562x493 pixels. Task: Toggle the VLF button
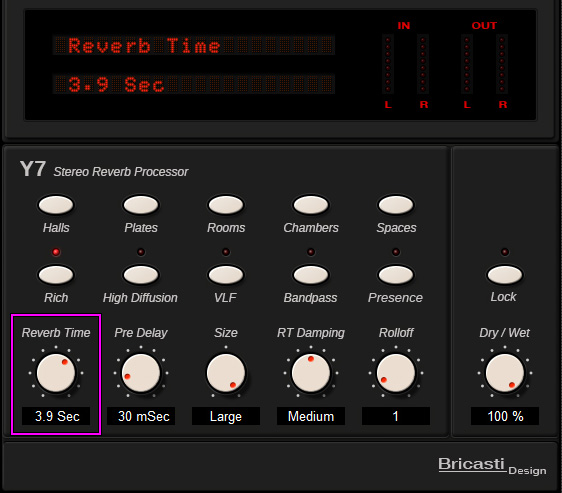tap(226, 275)
